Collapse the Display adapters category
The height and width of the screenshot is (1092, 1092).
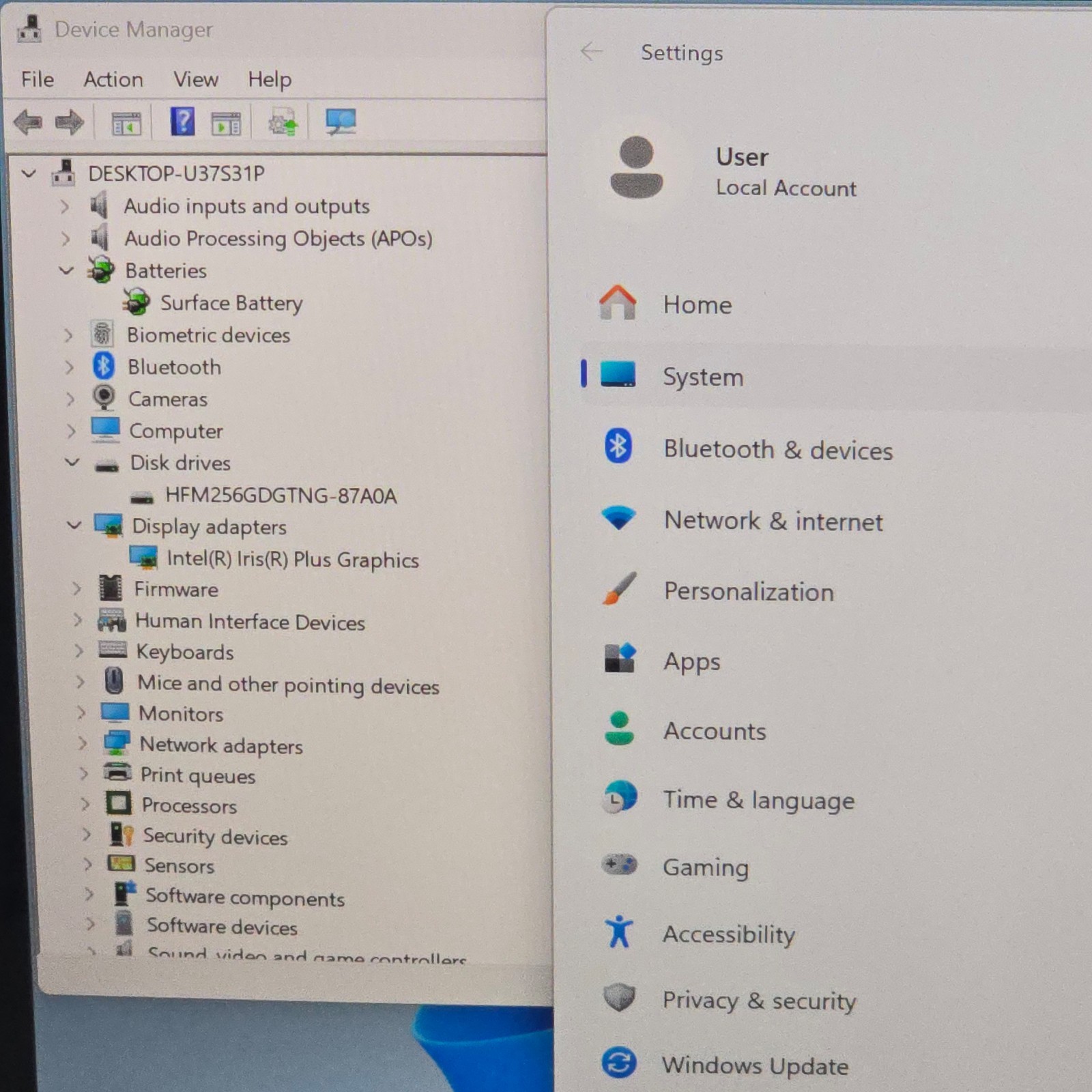click(74, 526)
